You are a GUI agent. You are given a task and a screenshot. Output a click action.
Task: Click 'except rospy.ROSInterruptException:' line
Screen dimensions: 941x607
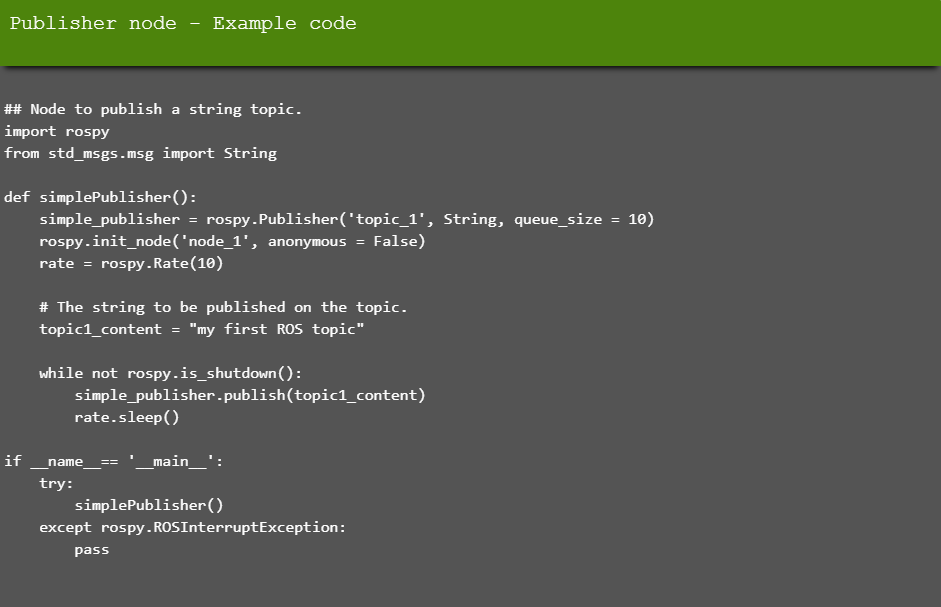pyautogui.click(x=193, y=528)
